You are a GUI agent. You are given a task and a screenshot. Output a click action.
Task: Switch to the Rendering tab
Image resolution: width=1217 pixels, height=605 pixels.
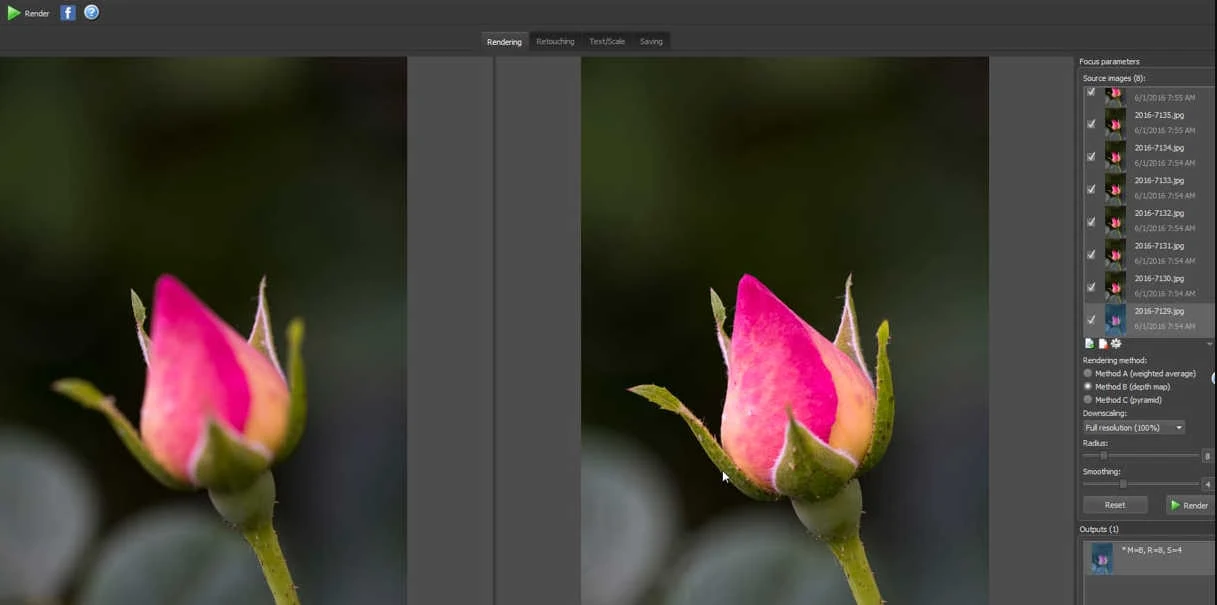(x=504, y=41)
